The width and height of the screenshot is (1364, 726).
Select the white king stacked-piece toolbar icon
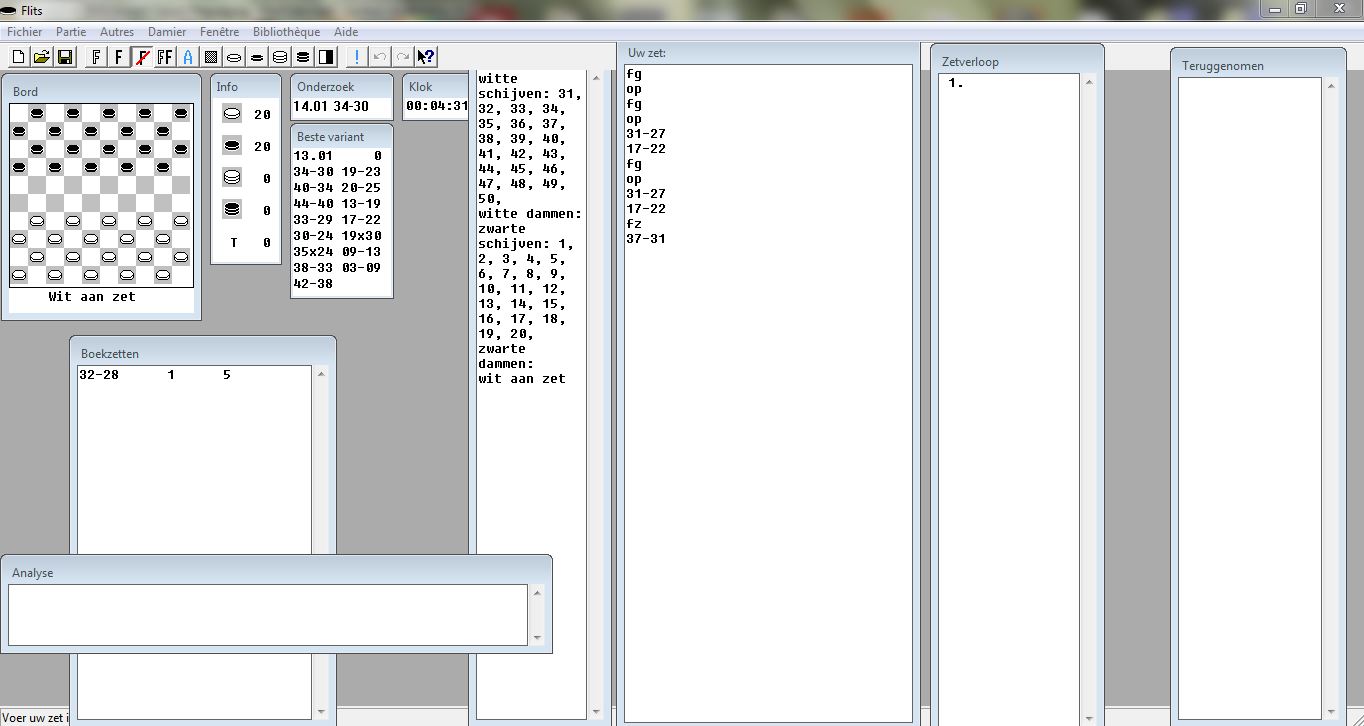pyautogui.click(x=280, y=57)
